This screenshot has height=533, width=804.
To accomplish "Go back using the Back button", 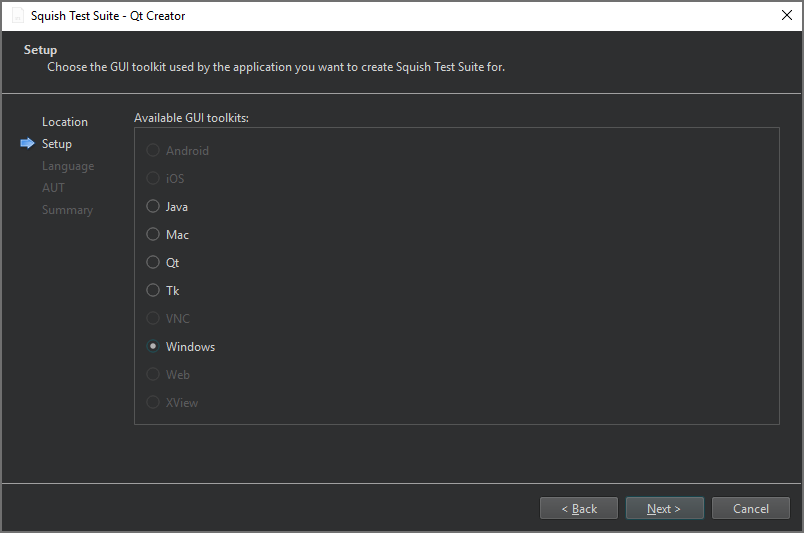I will pyautogui.click(x=578, y=509).
